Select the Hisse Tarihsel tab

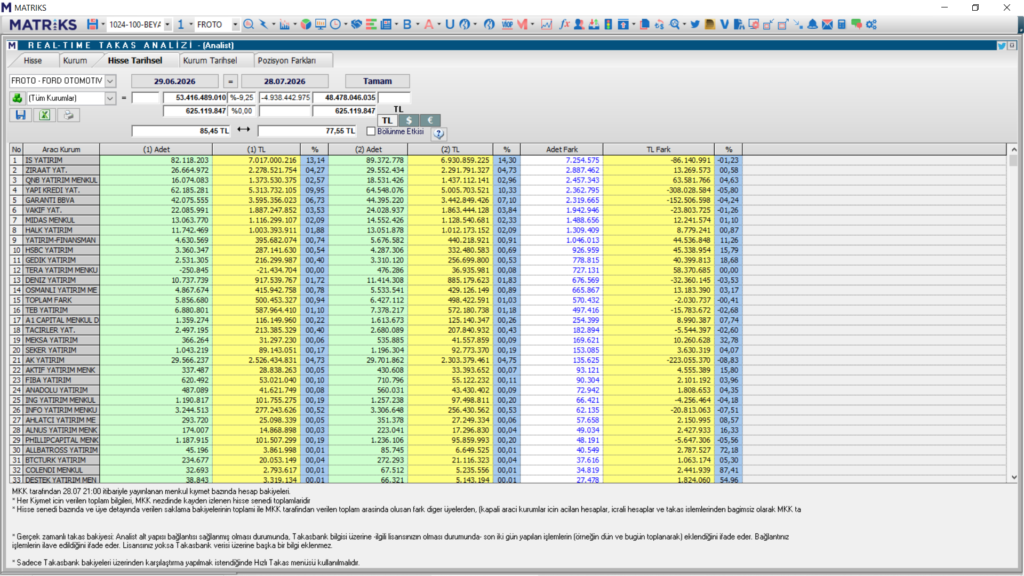(x=135, y=60)
